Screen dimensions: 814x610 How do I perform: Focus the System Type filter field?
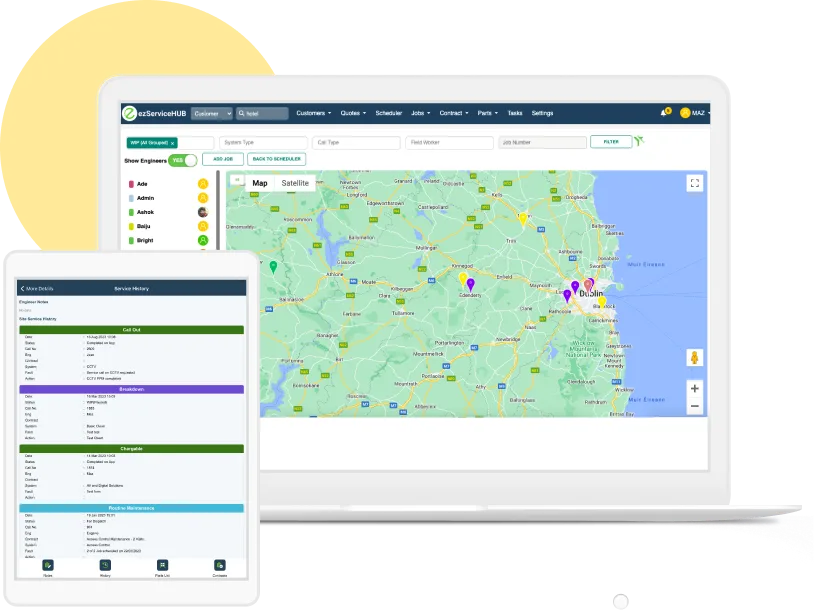click(263, 142)
